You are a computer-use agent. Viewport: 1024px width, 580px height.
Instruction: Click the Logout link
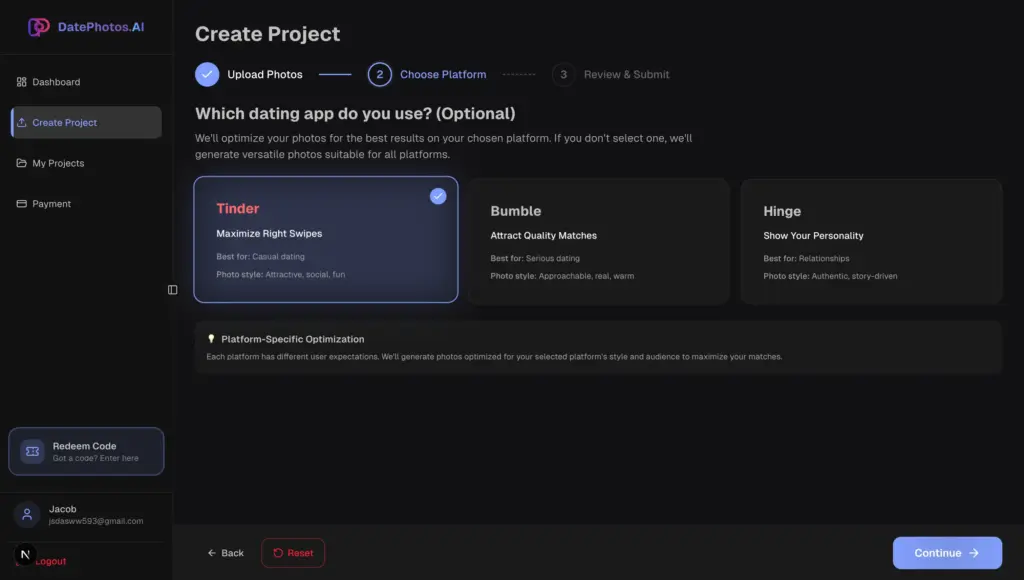click(51, 562)
